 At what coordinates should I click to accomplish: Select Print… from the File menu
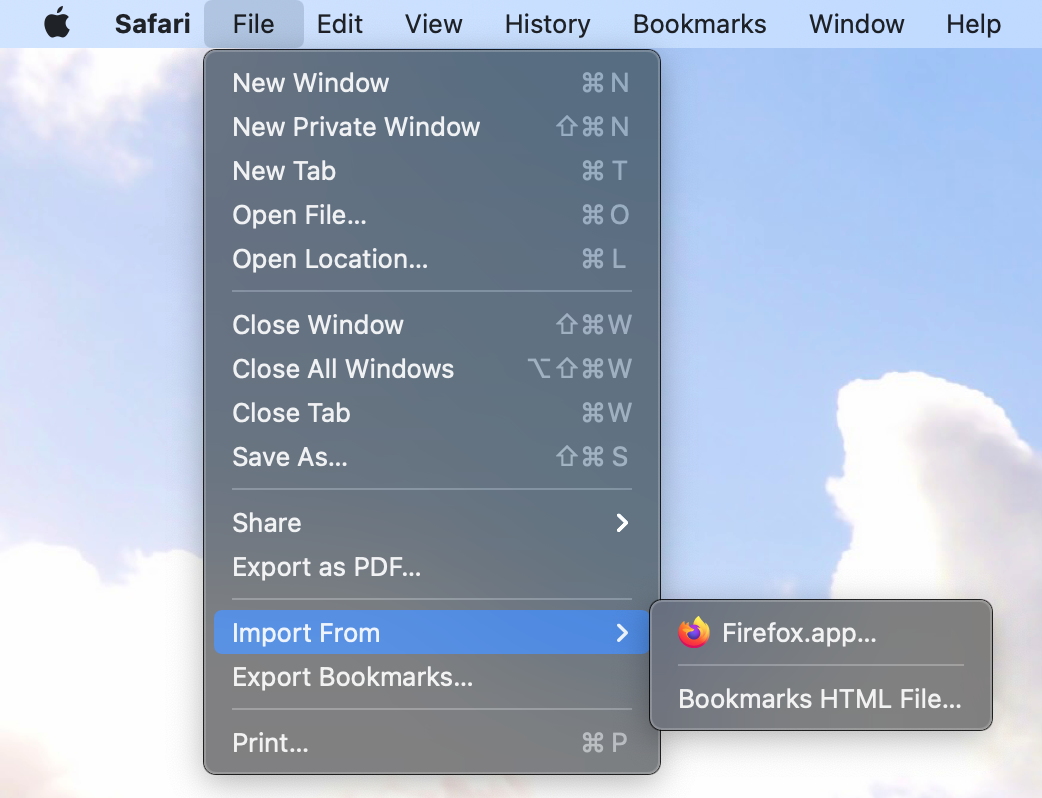coord(270,743)
